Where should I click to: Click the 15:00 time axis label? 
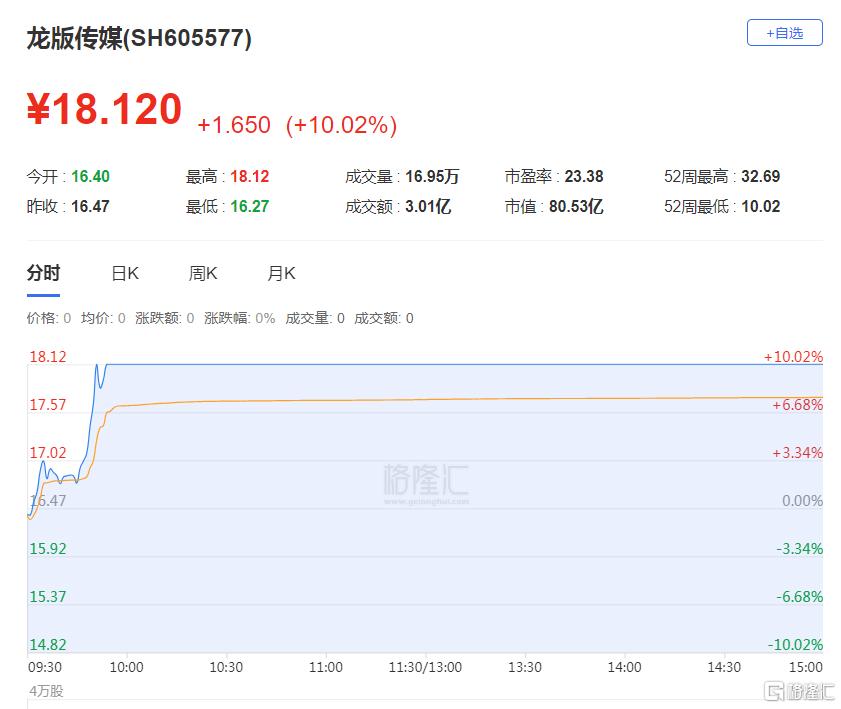tap(806, 667)
